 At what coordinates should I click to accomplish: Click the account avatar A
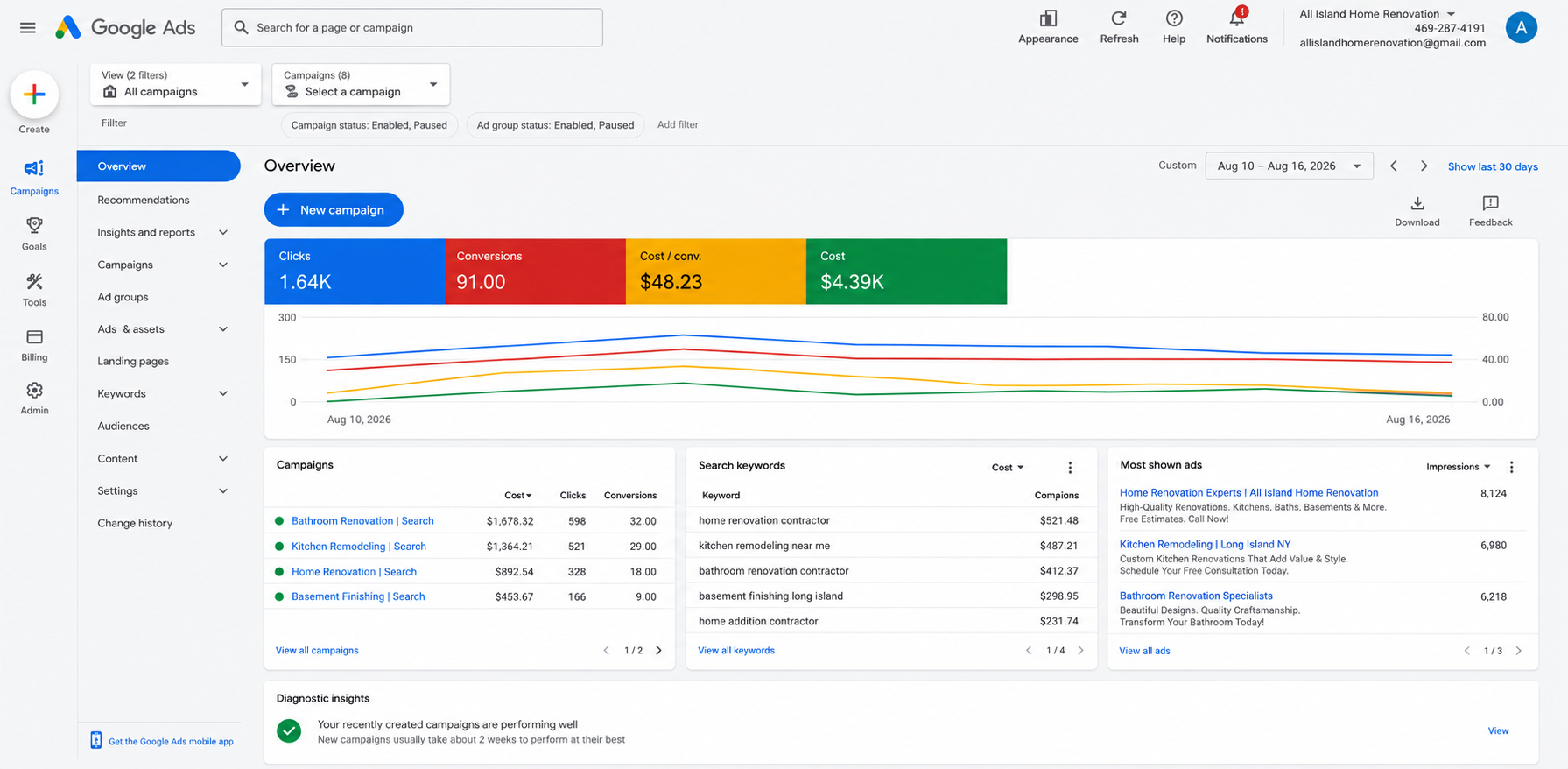click(1521, 28)
